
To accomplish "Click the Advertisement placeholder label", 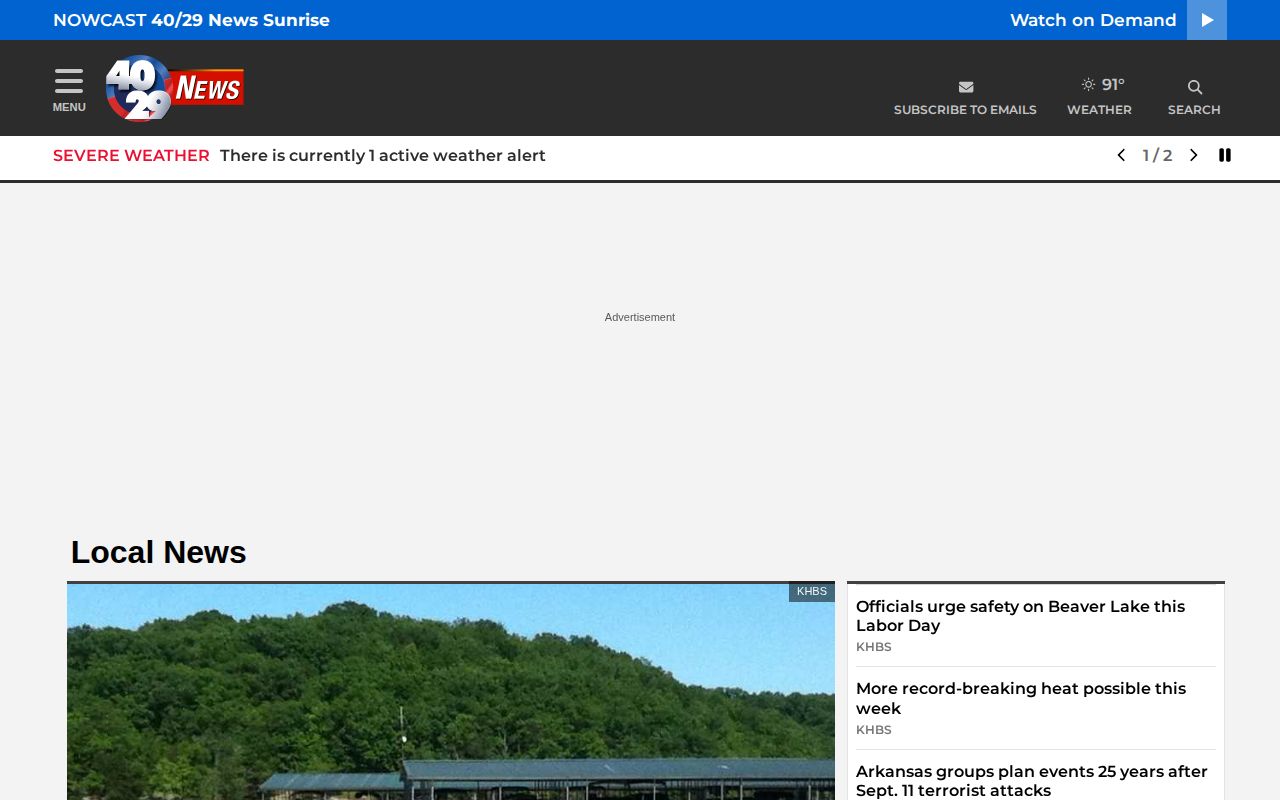I will tap(640, 317).
